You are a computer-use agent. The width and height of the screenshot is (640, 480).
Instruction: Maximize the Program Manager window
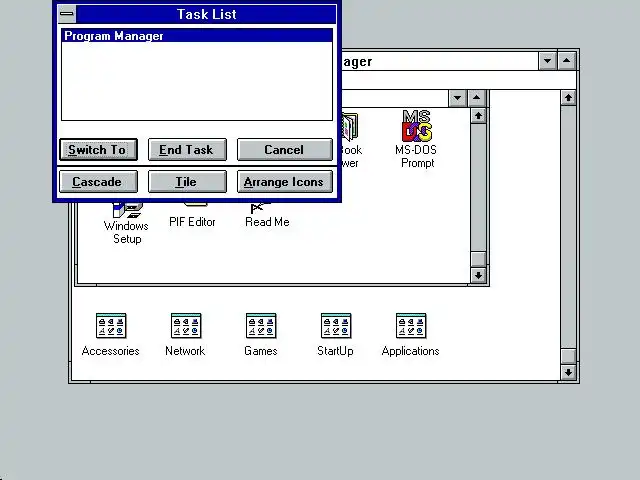tap(567, 61)
